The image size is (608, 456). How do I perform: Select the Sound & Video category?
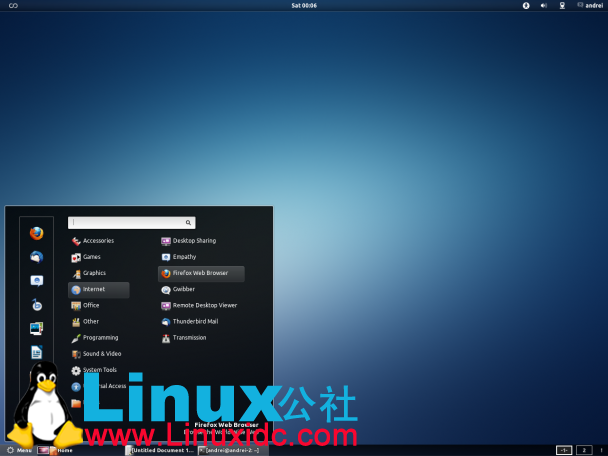[98, 354]
